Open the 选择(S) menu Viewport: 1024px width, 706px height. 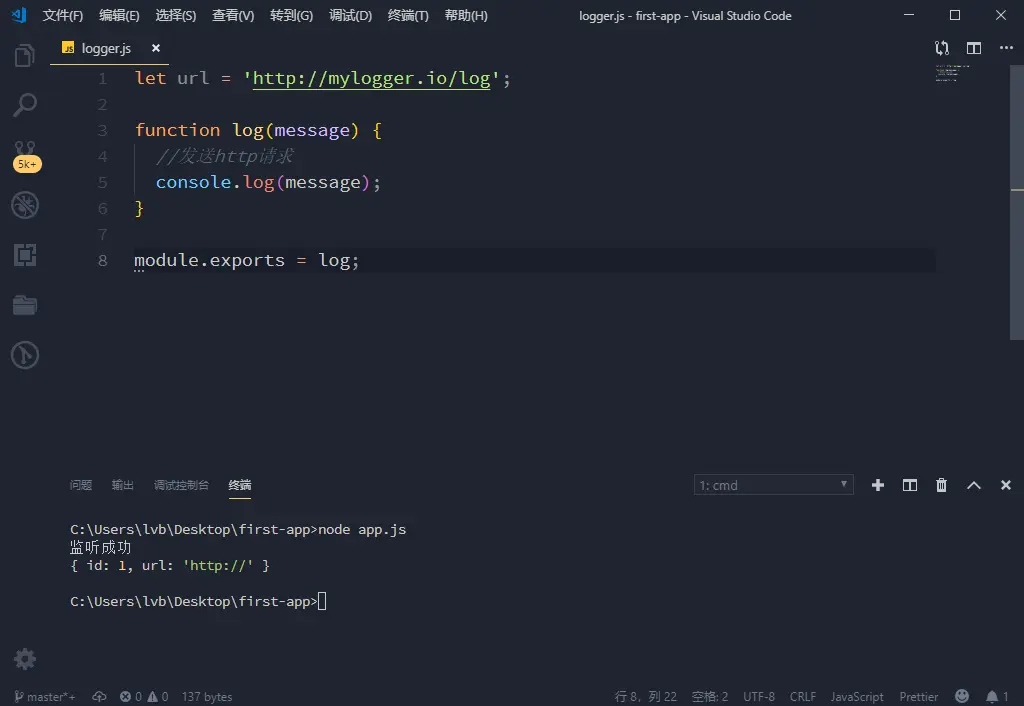176,16
